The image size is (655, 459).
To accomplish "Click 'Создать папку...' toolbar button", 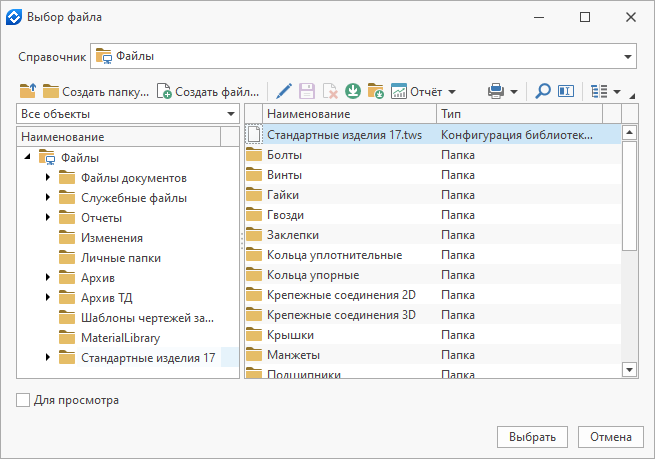I will 96,91.
